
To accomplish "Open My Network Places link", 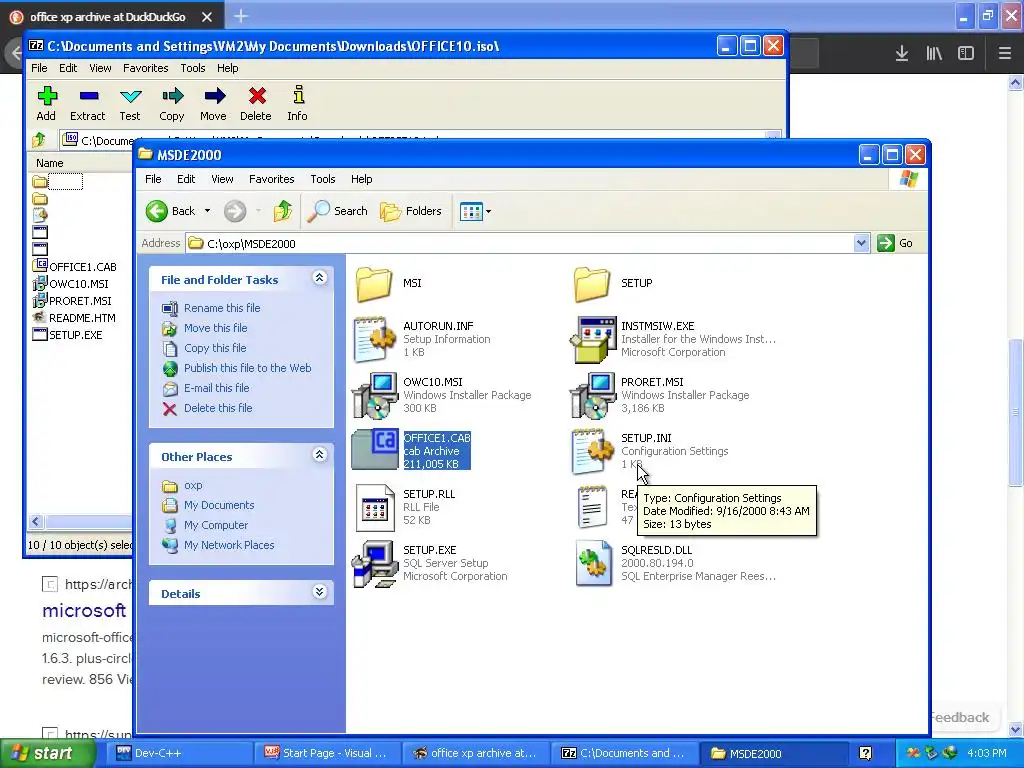I will pos(229,545).
